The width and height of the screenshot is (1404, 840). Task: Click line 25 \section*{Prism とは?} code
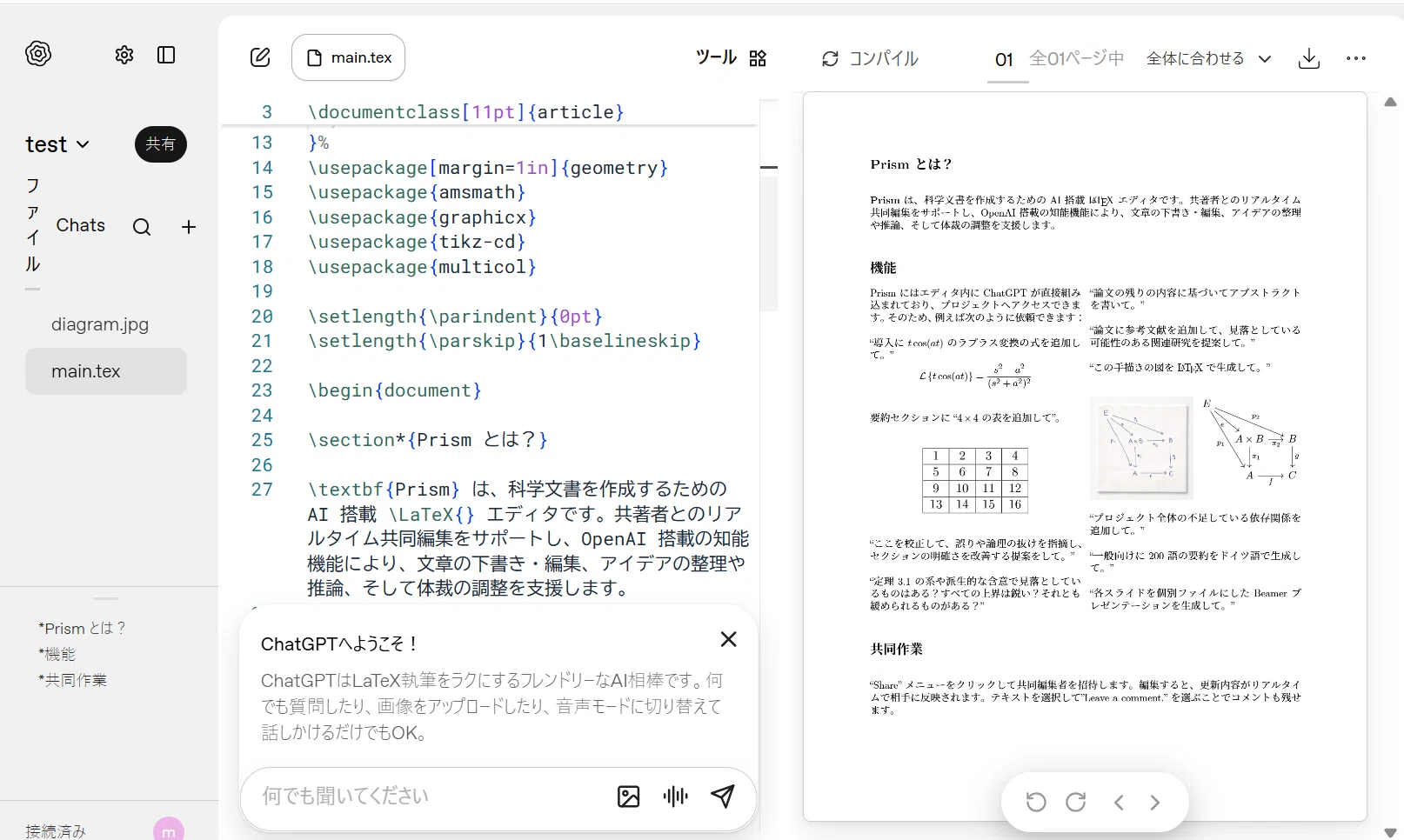pyautogui.click(x=427, y=440)
